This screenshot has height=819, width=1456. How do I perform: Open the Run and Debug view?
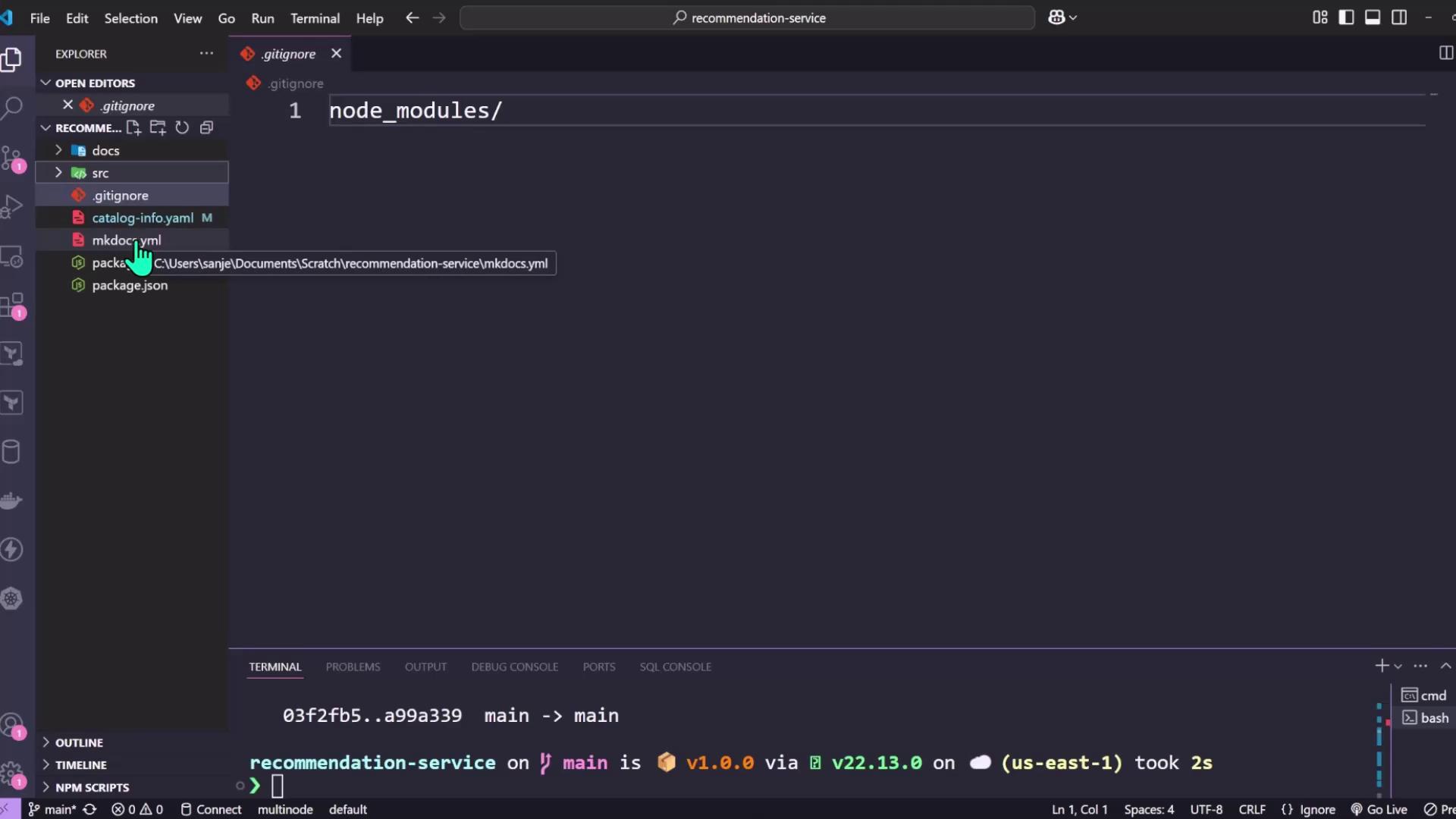click(11, 206)
